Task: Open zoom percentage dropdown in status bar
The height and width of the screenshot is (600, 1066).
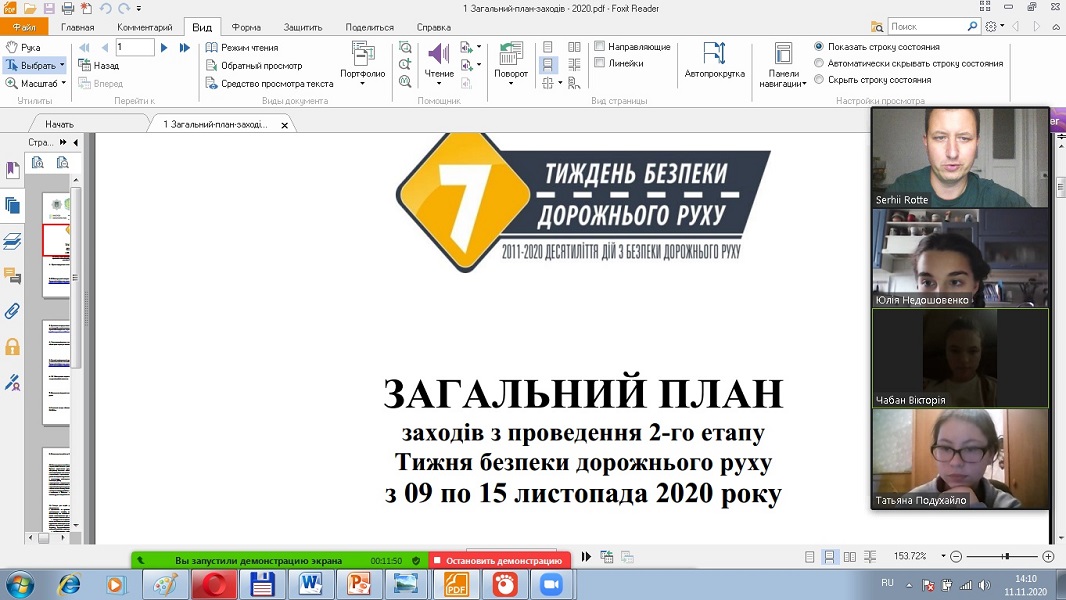Action: [943, 556]
